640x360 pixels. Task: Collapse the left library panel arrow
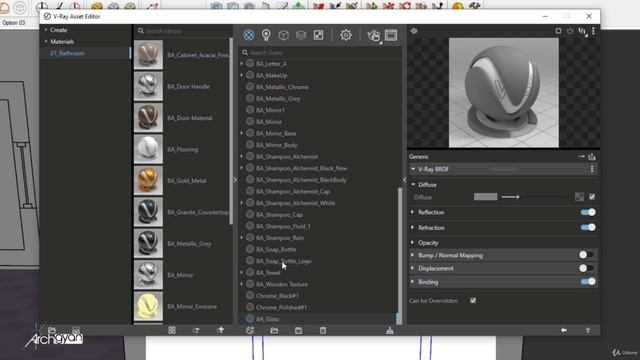coord(235,180)
